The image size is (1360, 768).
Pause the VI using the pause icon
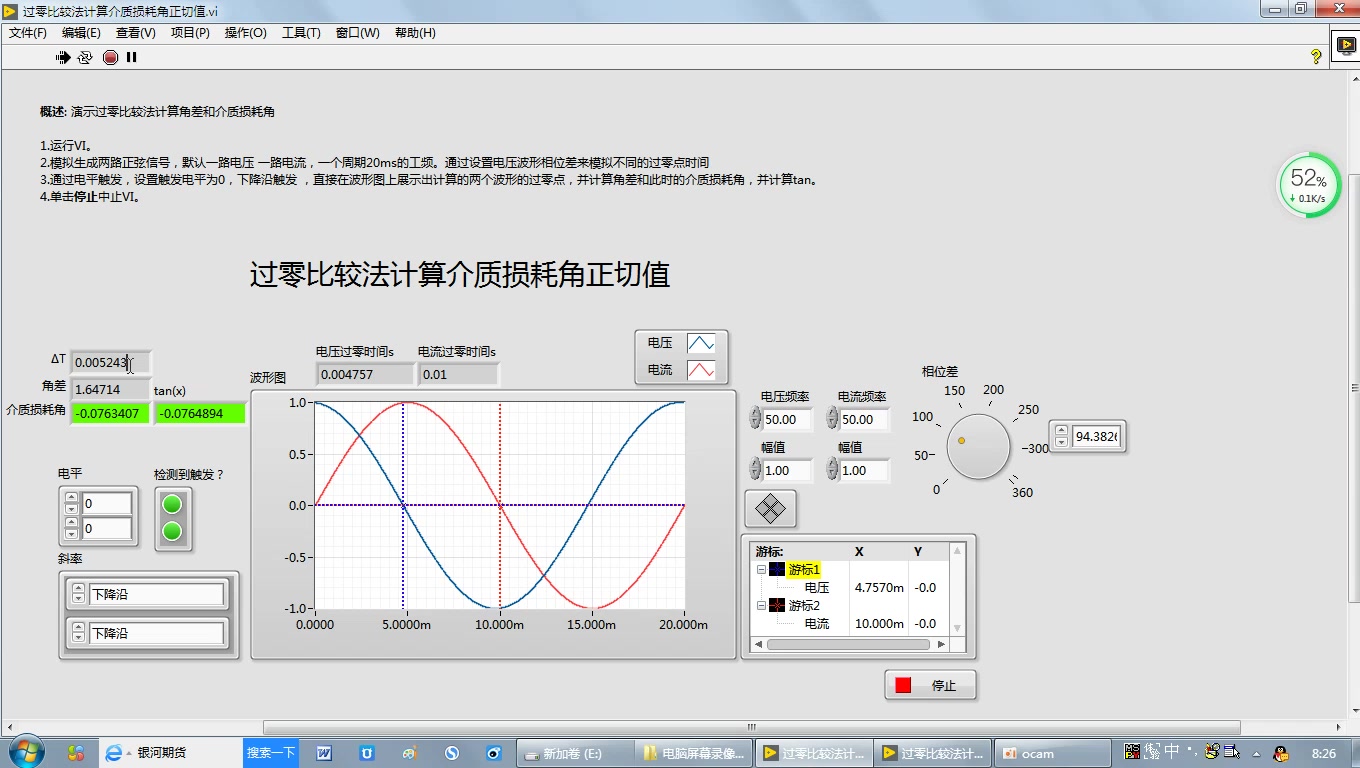(132, 57)
